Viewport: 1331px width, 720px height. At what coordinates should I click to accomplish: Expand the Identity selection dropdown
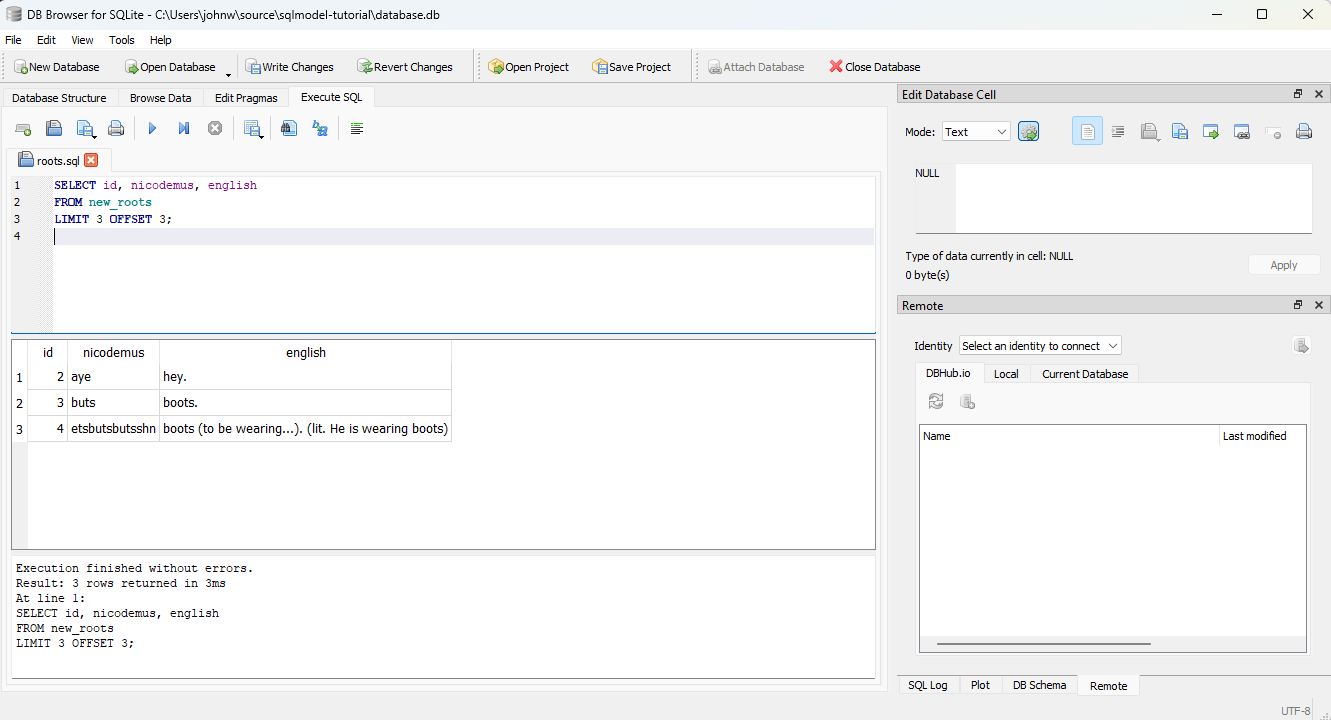(1040, 346)
